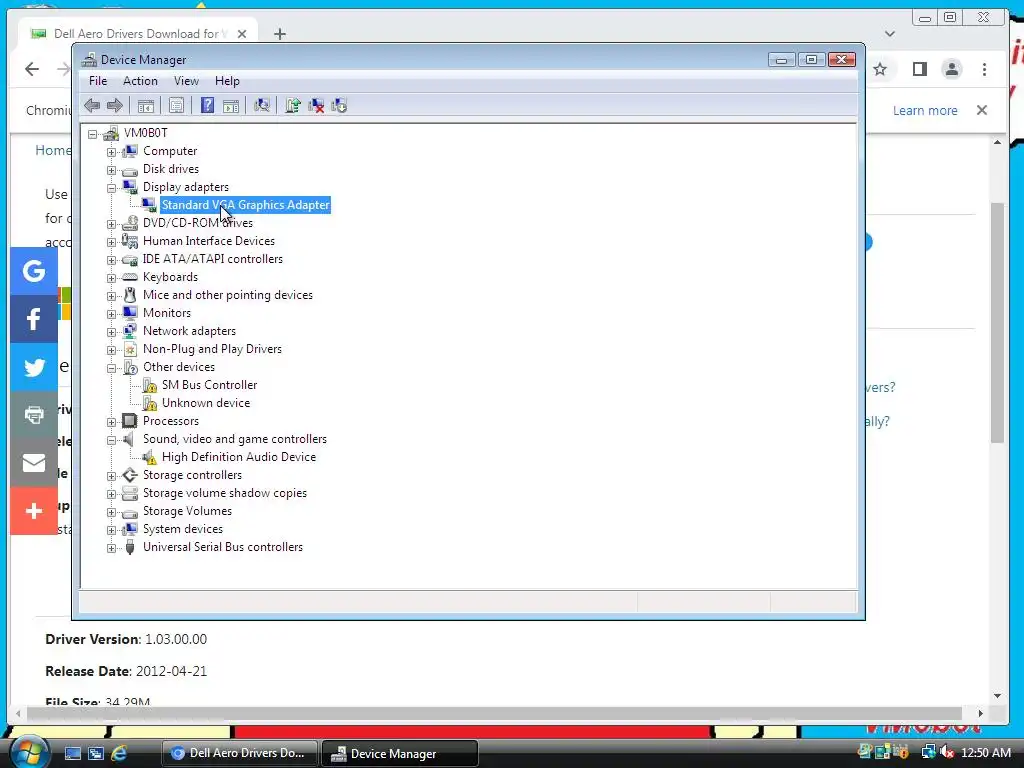This screenshot has width=1024, height=768.
Task: Click the Back arrow in Device Manager toolbar
Action: [x=92, y=105]
